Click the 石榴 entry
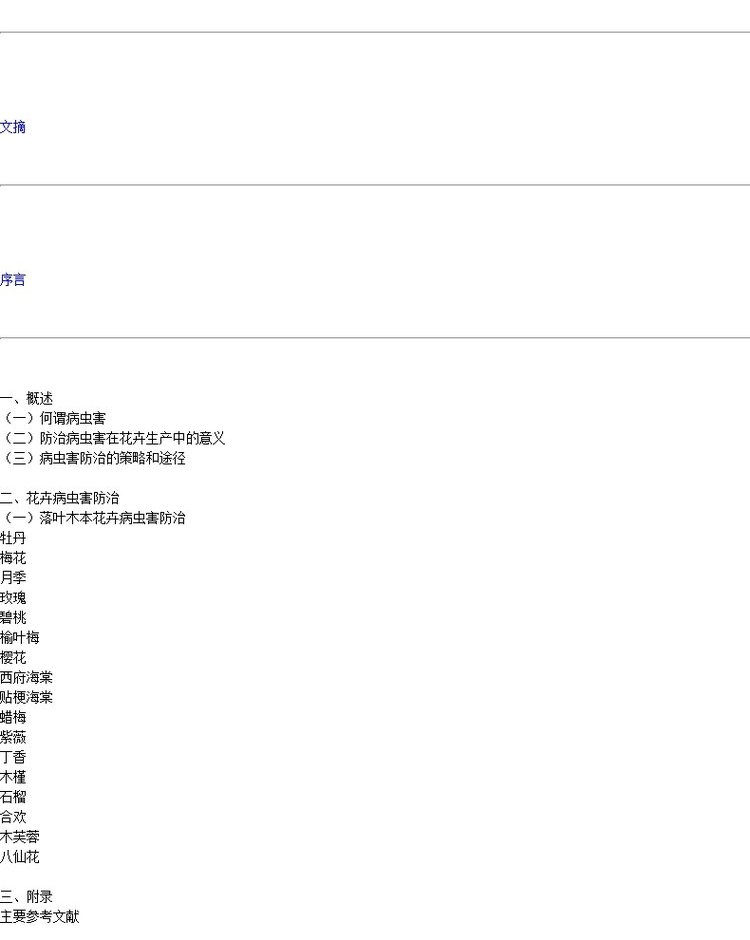Image resolution: width=750 pixels, height=940 pixels. pos(13,797)
